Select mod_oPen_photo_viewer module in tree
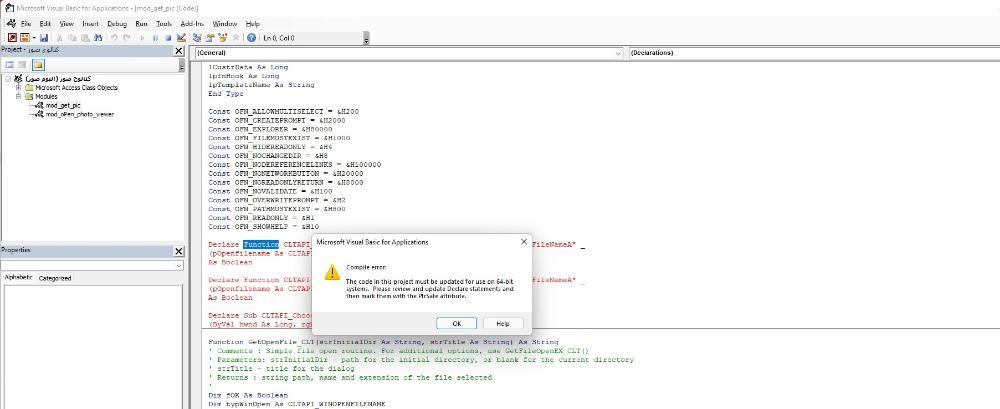The image size is (1000, 409). [x=80, y=114]
